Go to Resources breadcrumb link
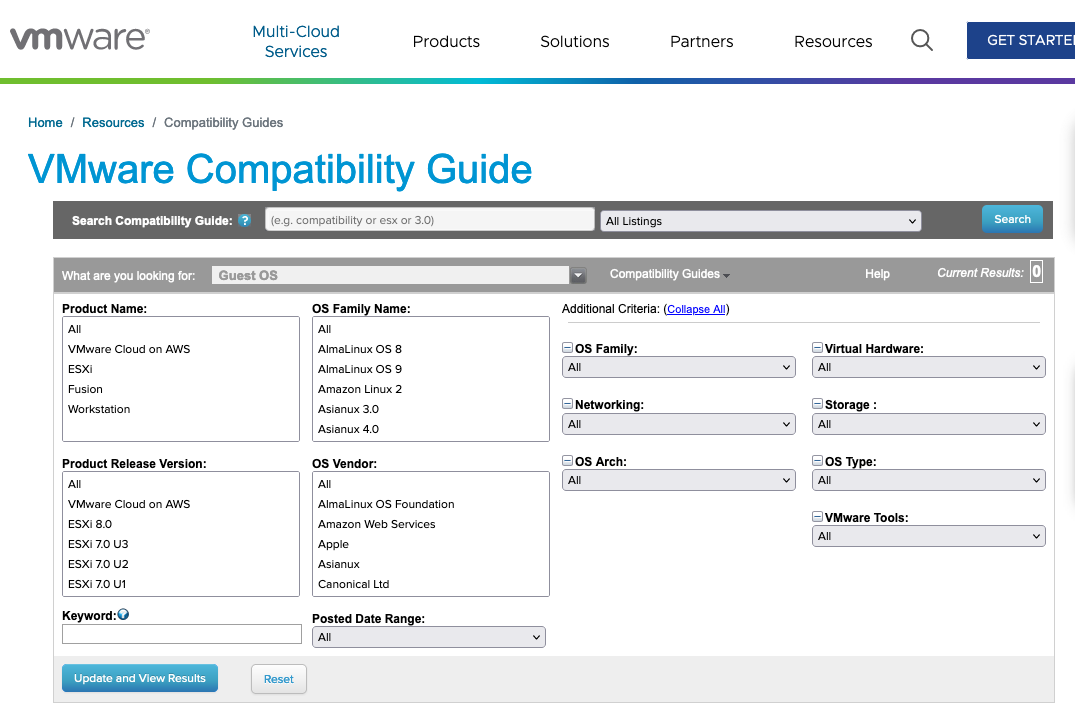The width and height of the screenshot is (1075, 727). point(113,123)
